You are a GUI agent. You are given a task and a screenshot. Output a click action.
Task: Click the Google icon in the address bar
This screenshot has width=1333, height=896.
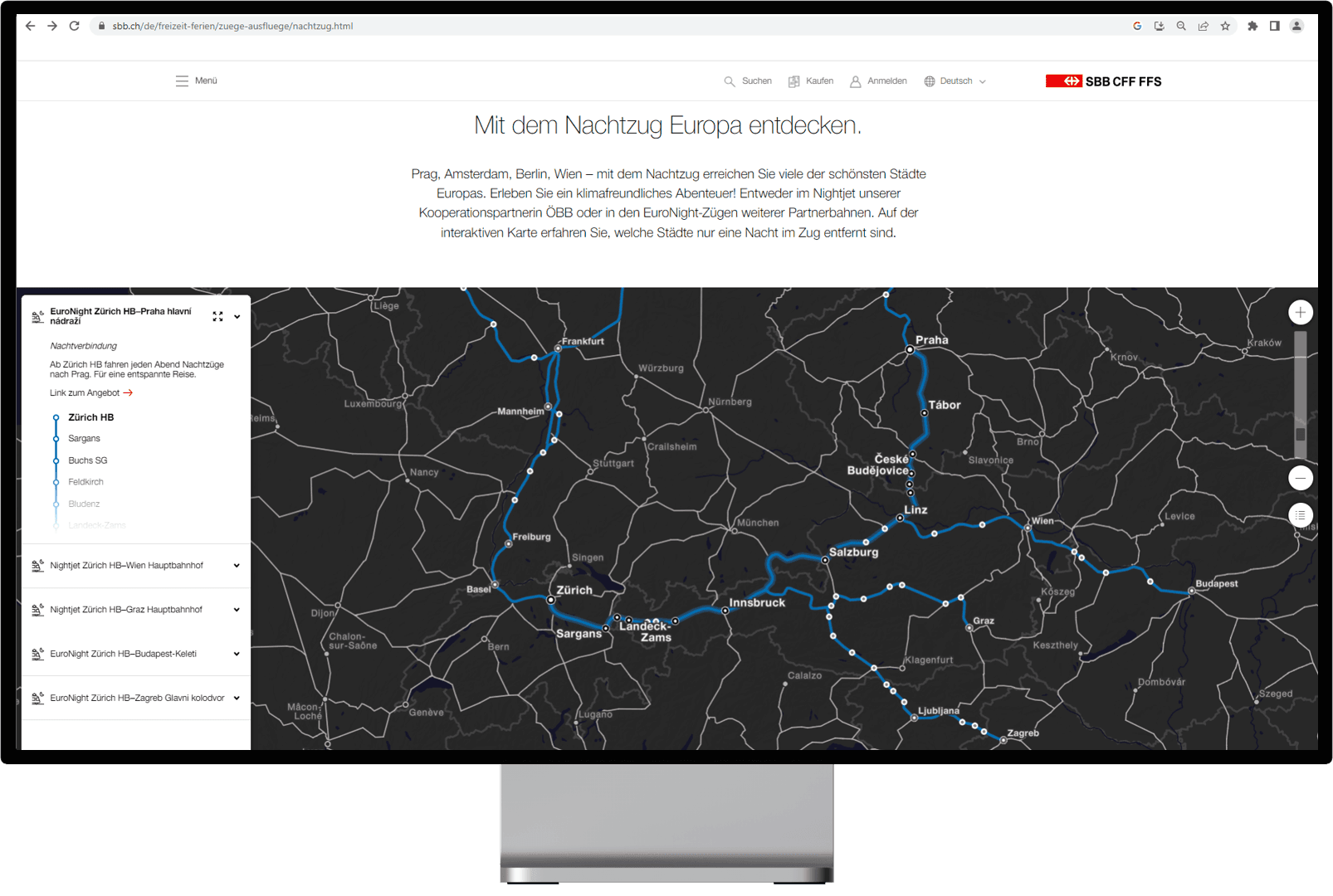tap(1137, 26)
